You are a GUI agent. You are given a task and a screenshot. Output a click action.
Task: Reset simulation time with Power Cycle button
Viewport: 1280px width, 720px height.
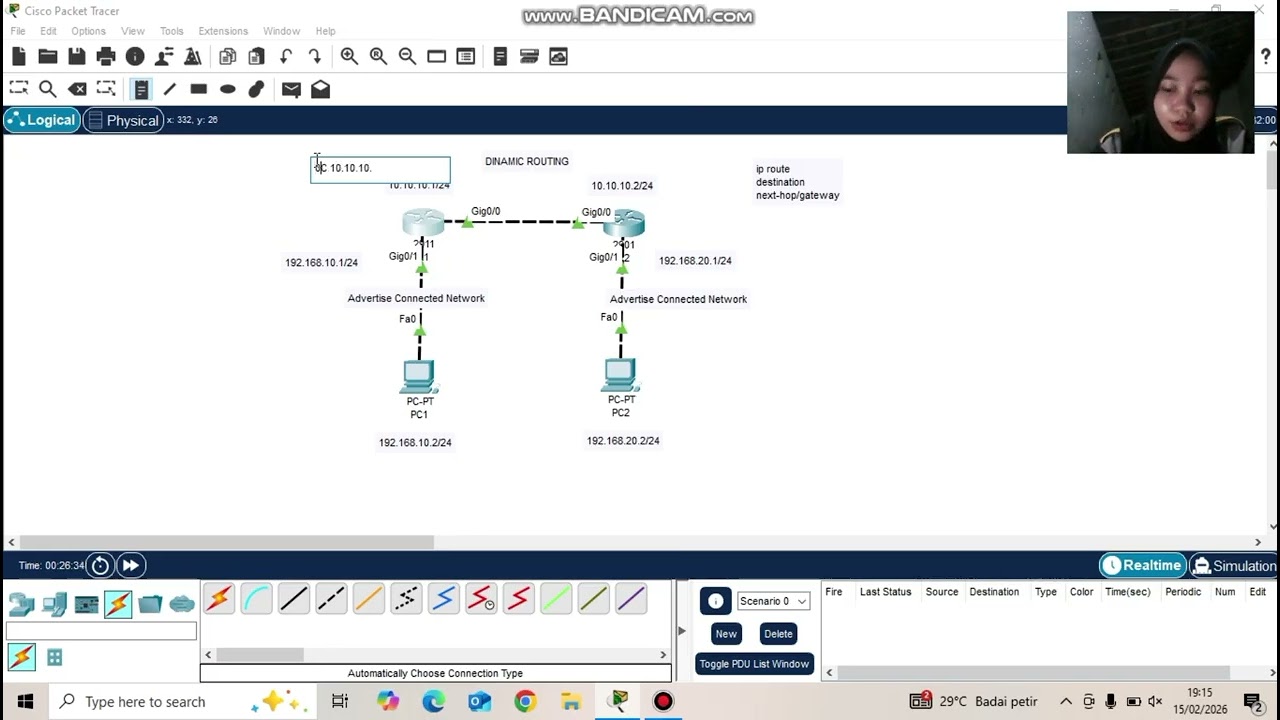100,566
